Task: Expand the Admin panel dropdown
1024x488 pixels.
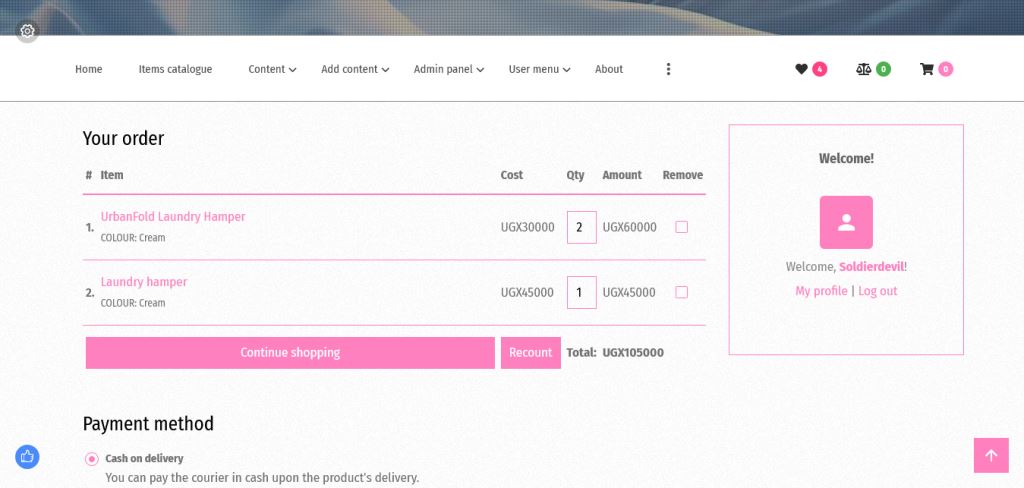Action: [x=448, y=69]
